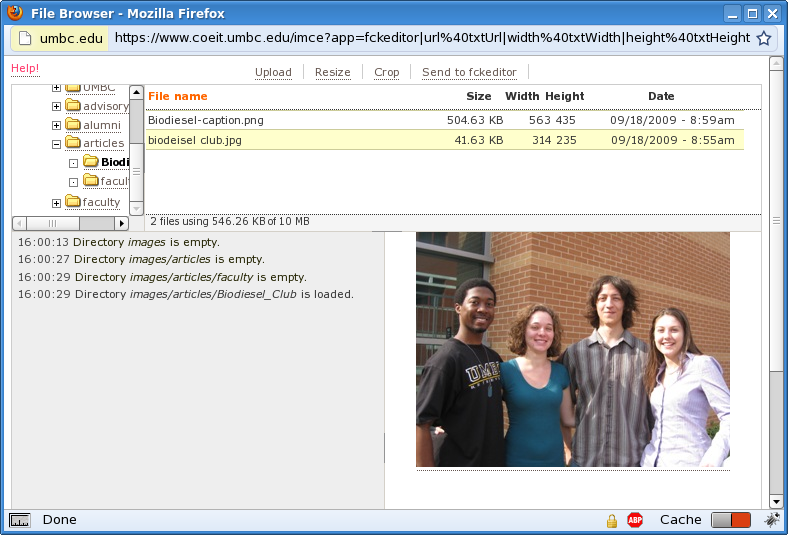Sort files by Size column header

tap(478, 96)
